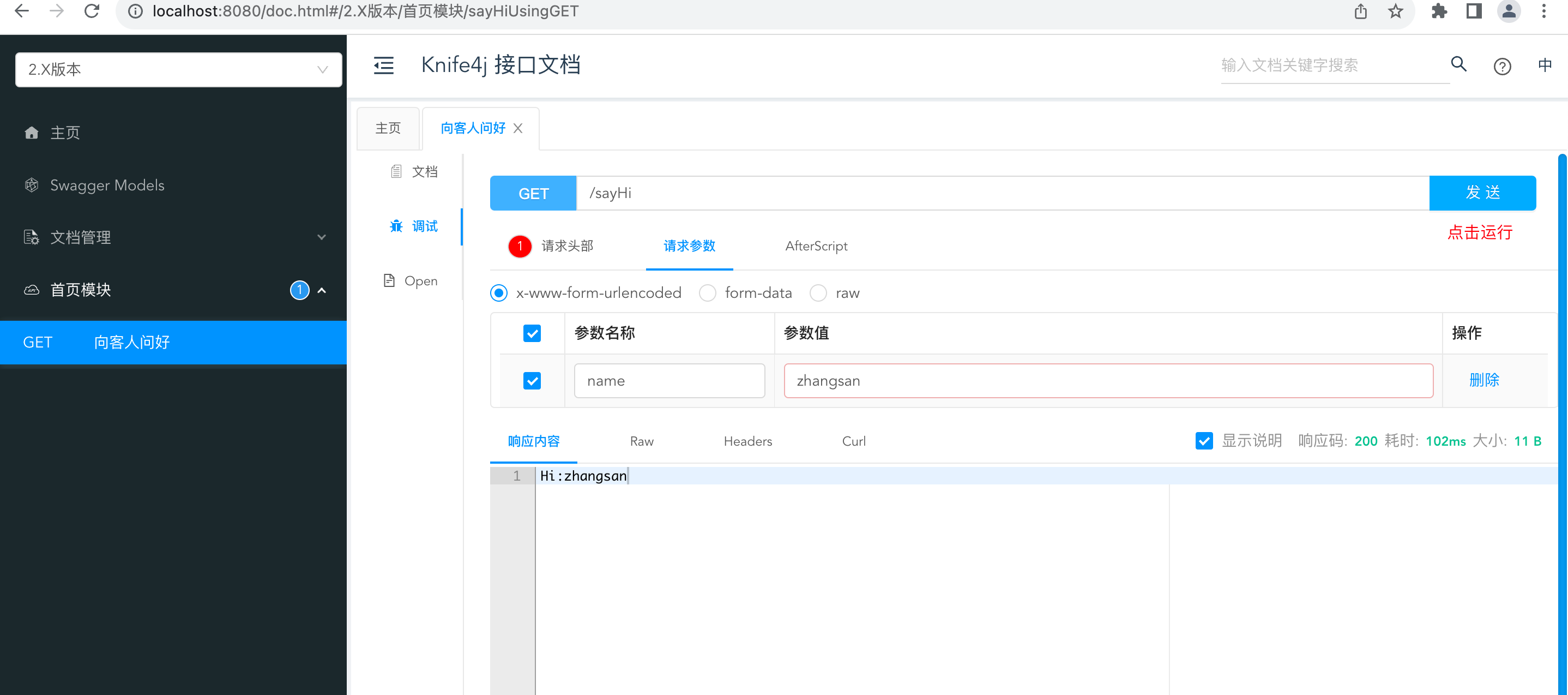Switch language via the 中 icon
This screenshot has width=1568, height=695.
(x=1545, y=65)
